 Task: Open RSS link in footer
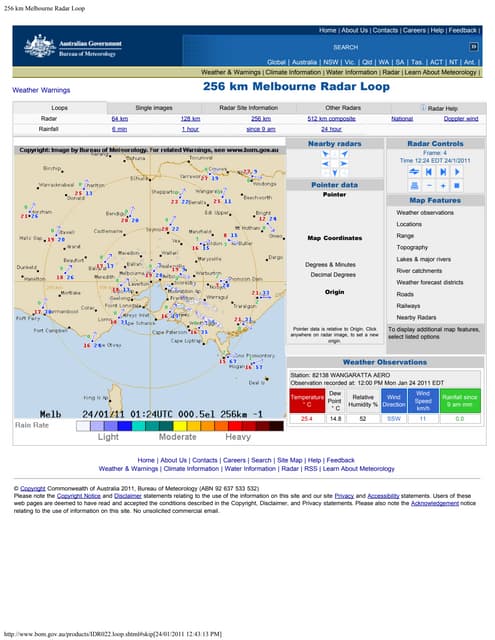(311, 469)
